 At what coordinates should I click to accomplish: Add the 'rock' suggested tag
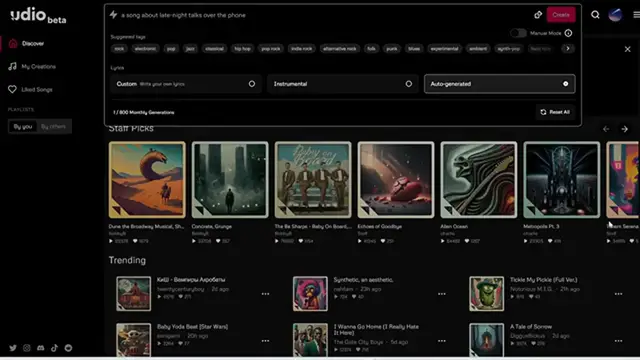pos(119,49)
